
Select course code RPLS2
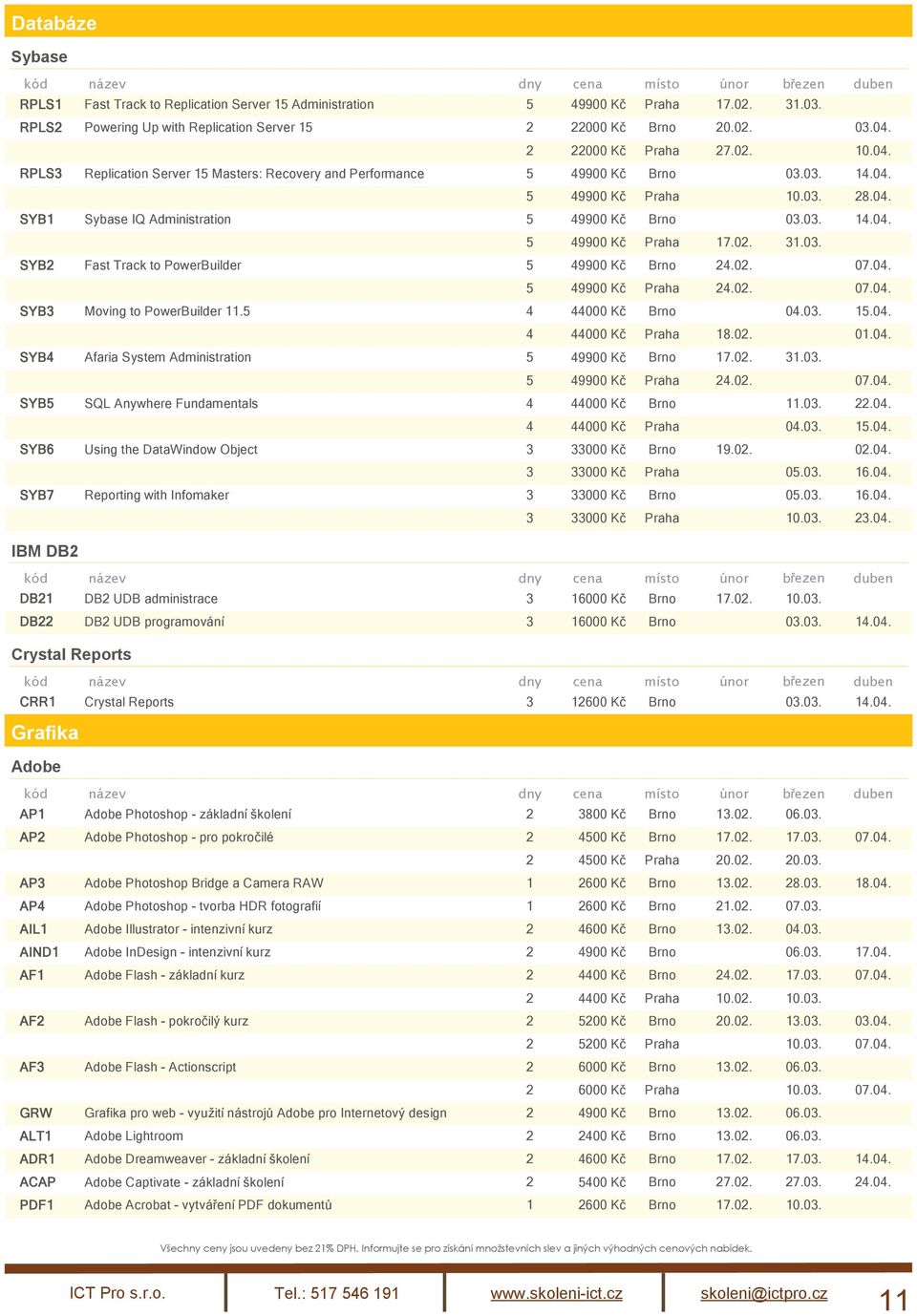coord(41,127)
